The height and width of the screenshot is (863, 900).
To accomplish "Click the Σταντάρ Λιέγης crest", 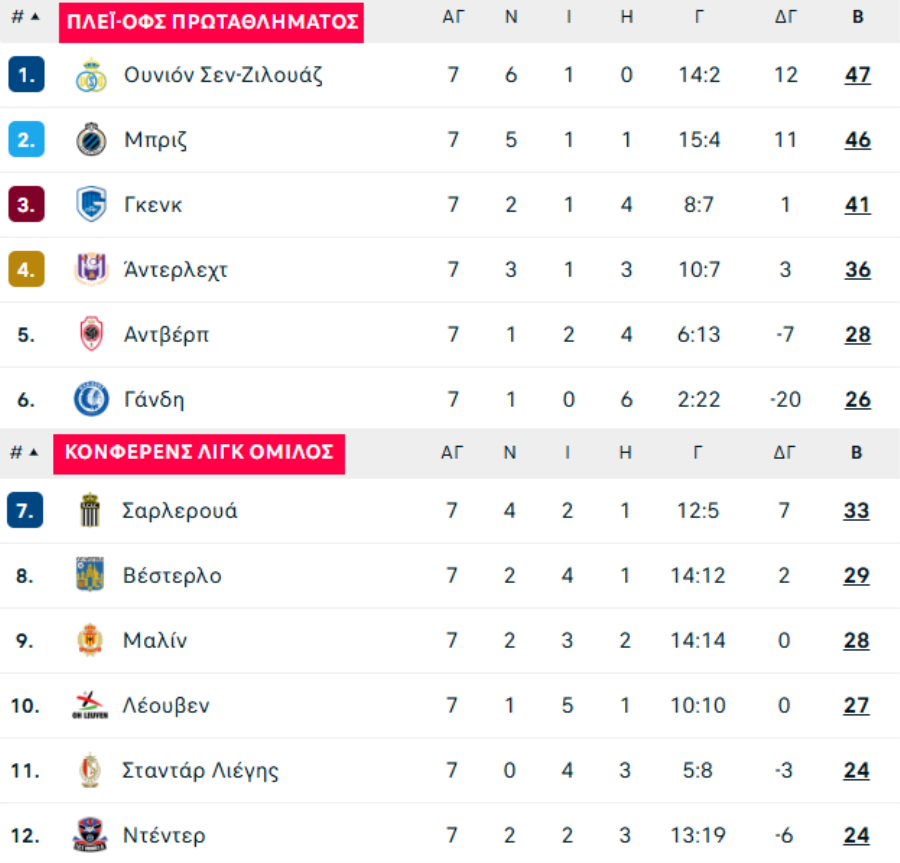I will (x=90, y=770).
